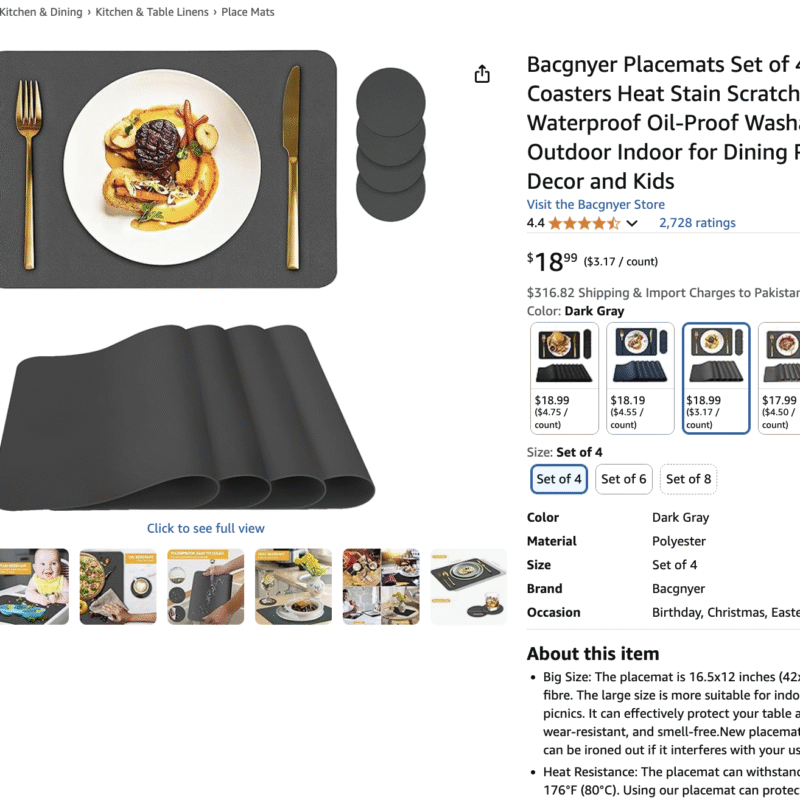This screenshot has width=800, height=800.
Task: Open the pizza and coaster thumbnail
Action: coord(118,587)
